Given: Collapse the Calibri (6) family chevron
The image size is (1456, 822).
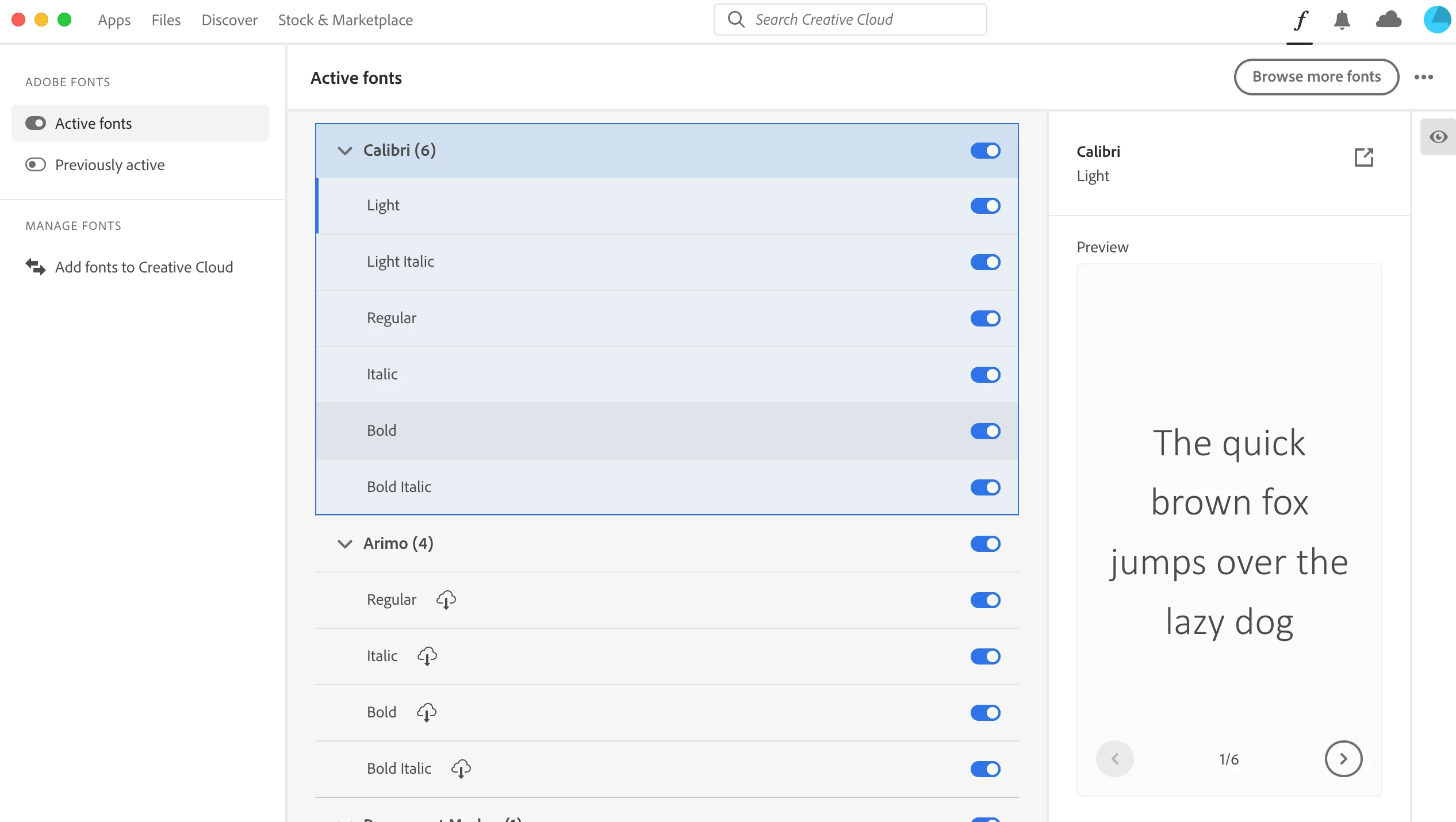Looking at the screenshot, I should coord(344,151).
